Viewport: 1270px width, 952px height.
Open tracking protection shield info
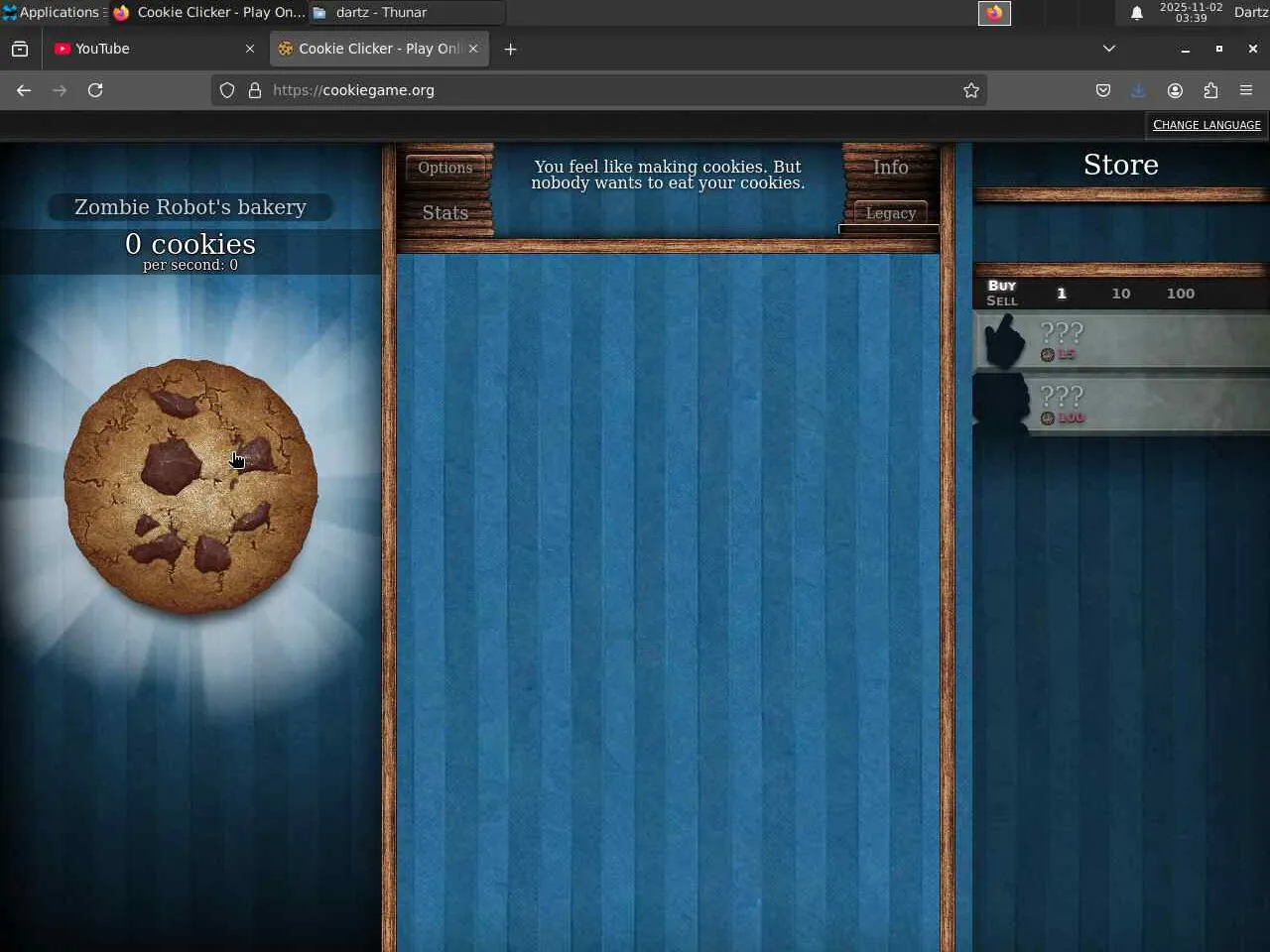227,90
